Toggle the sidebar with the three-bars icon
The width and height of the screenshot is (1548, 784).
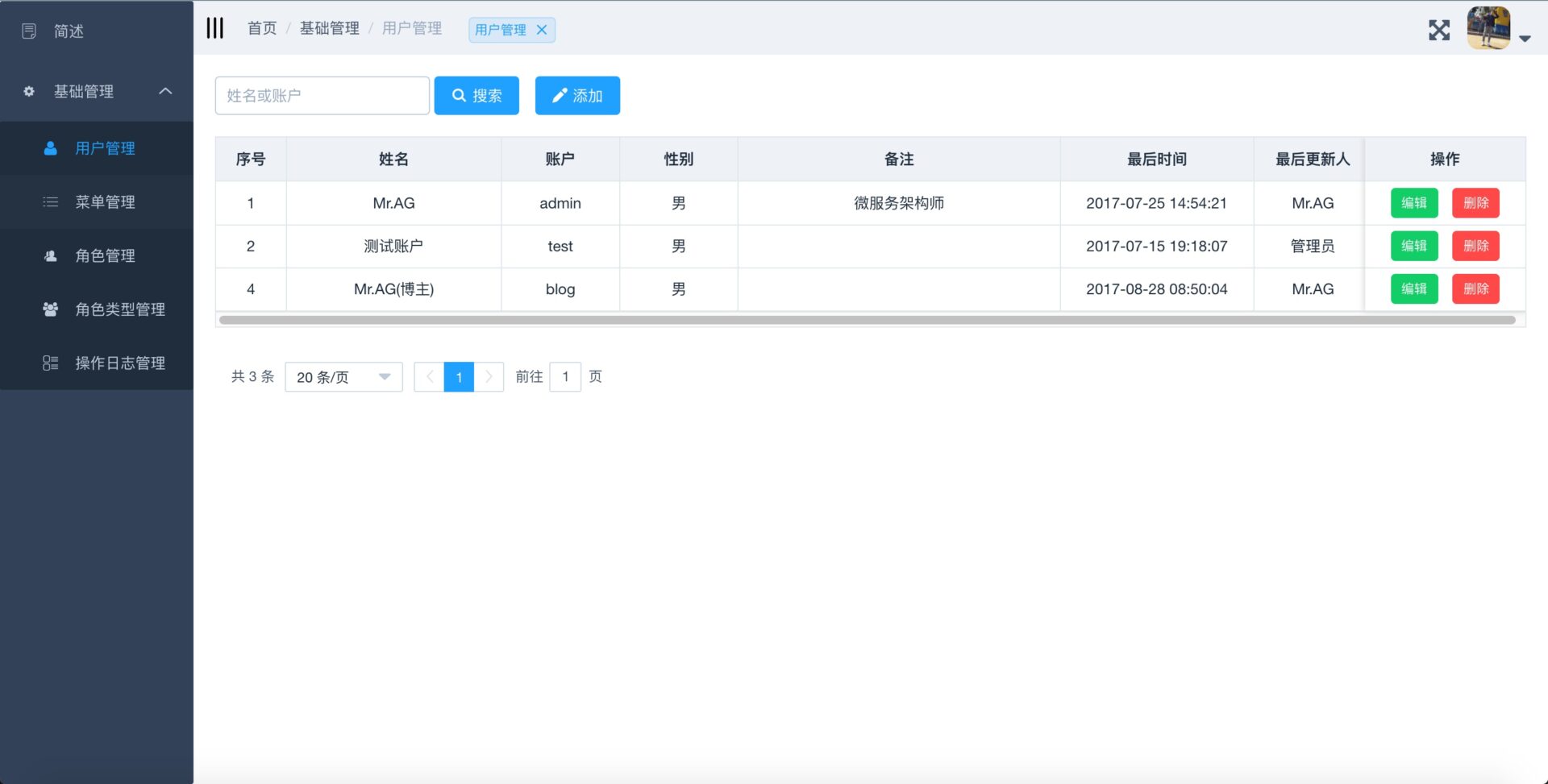point(214,28)
